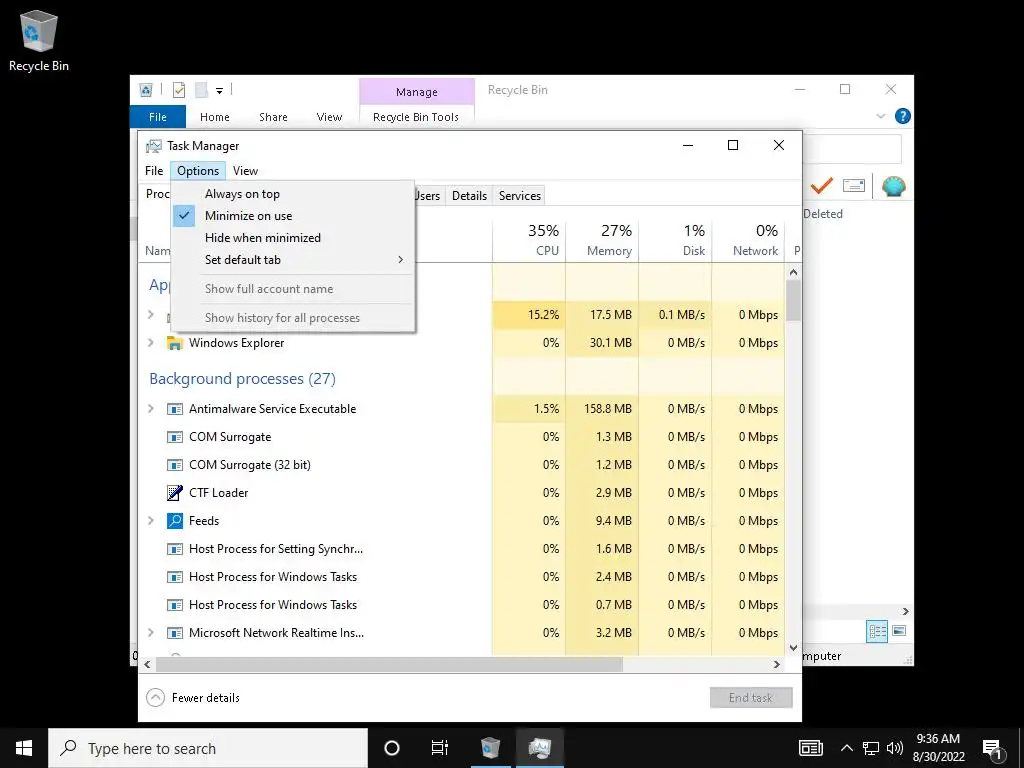Viewport: 1024px width, 768px height.
Task: Close the Options menu via Options
Action: (x=198, y=170)
